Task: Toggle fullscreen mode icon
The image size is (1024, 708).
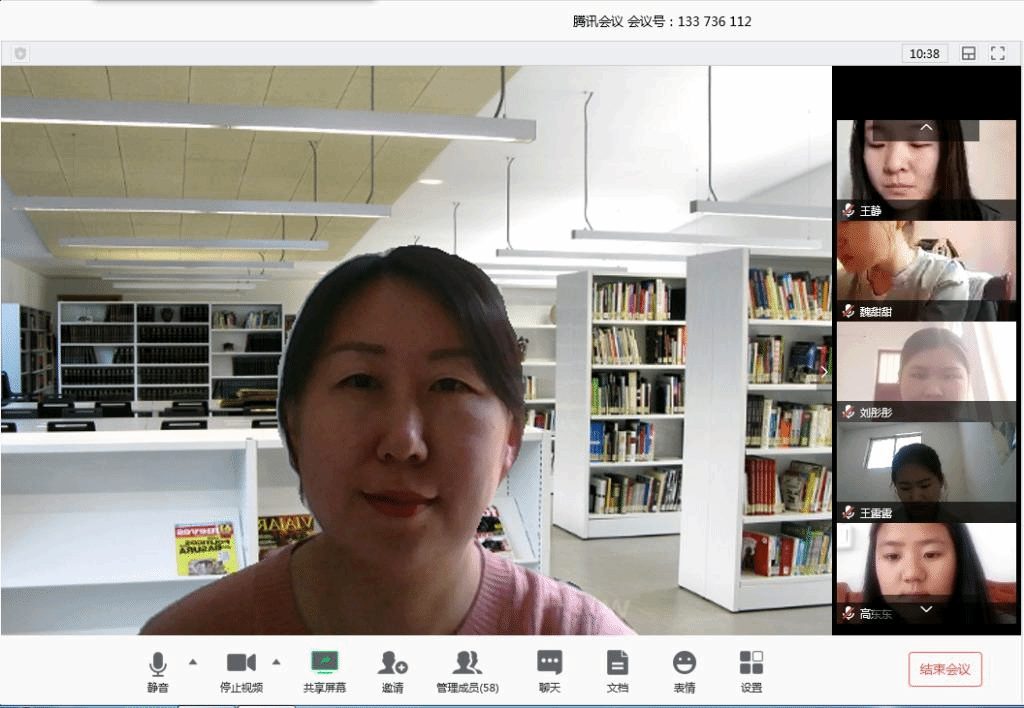Action: tap(997, 54)
